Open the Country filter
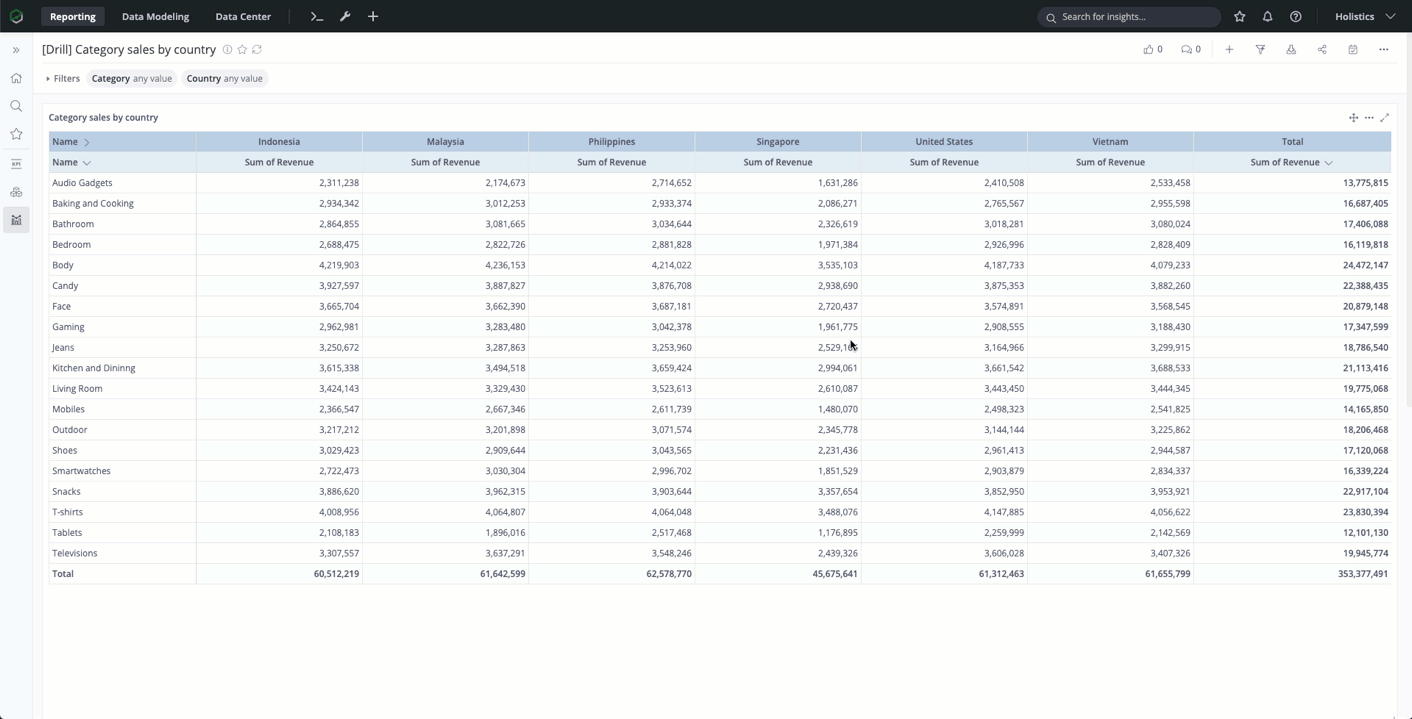 225,78
